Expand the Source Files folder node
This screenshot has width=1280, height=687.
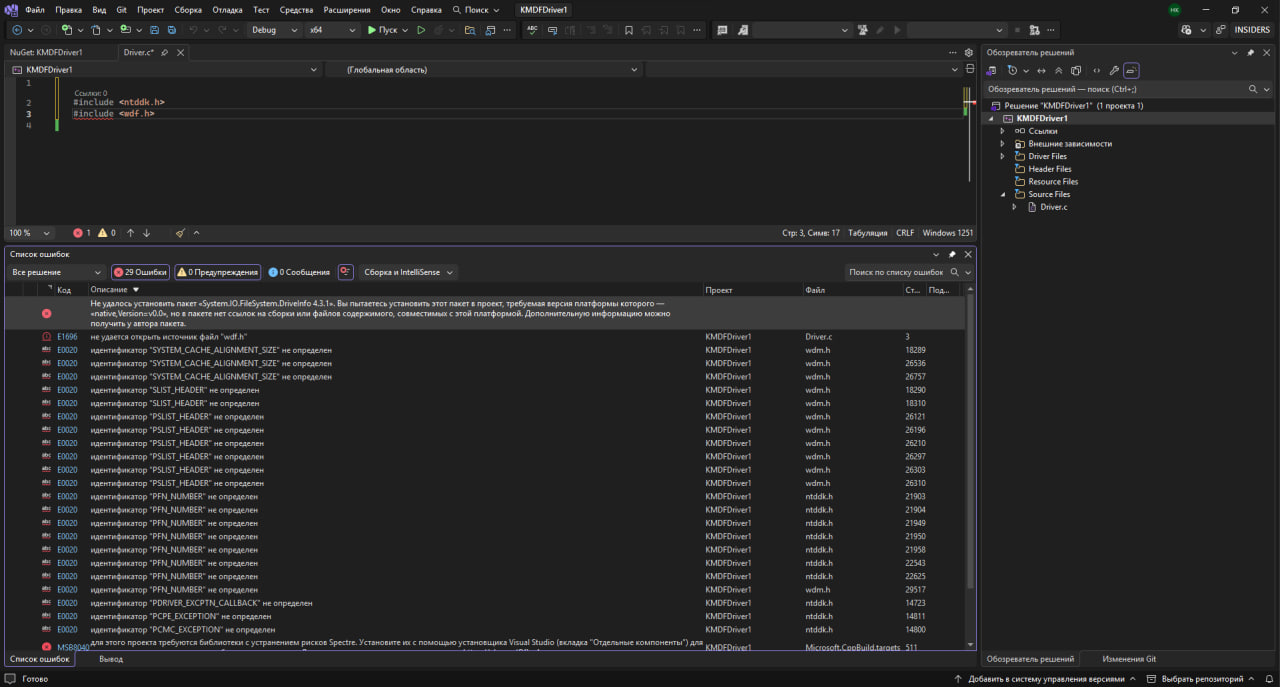click(x=1003, y=194)
